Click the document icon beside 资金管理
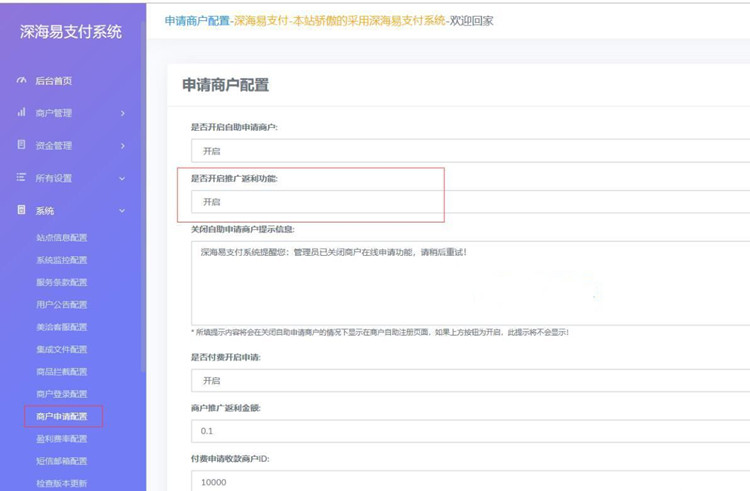750x491 pixels. [x=21, y=146]
